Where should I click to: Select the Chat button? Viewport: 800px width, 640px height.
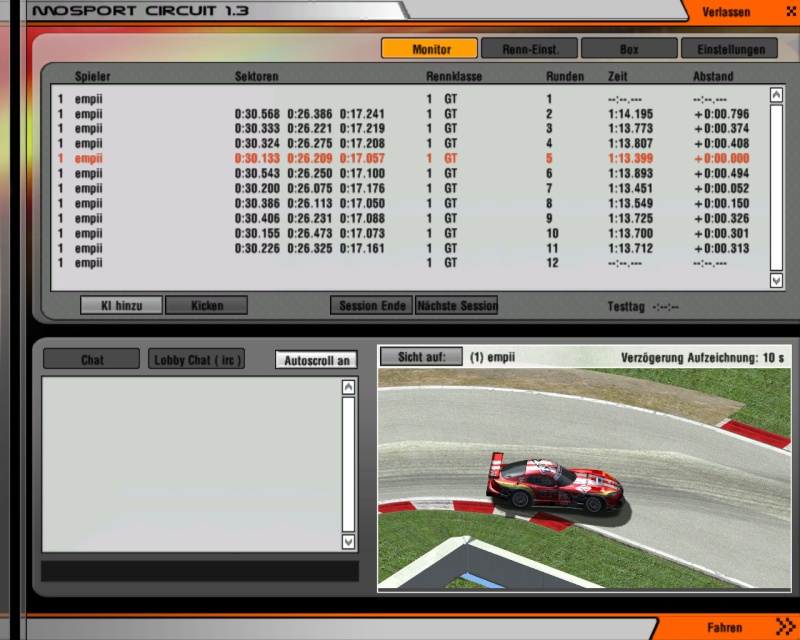pos(92,359)
